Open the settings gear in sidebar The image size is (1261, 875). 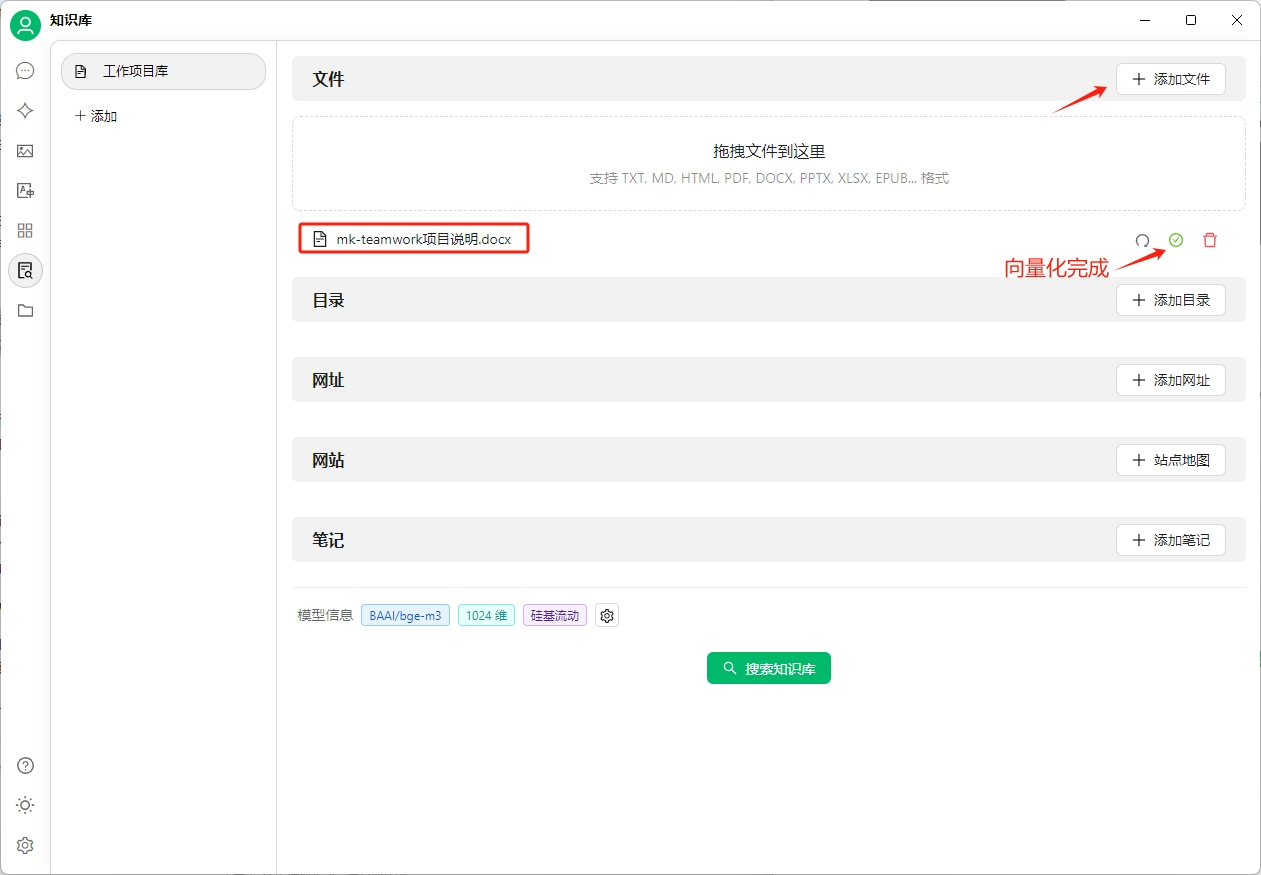point(25,846)
